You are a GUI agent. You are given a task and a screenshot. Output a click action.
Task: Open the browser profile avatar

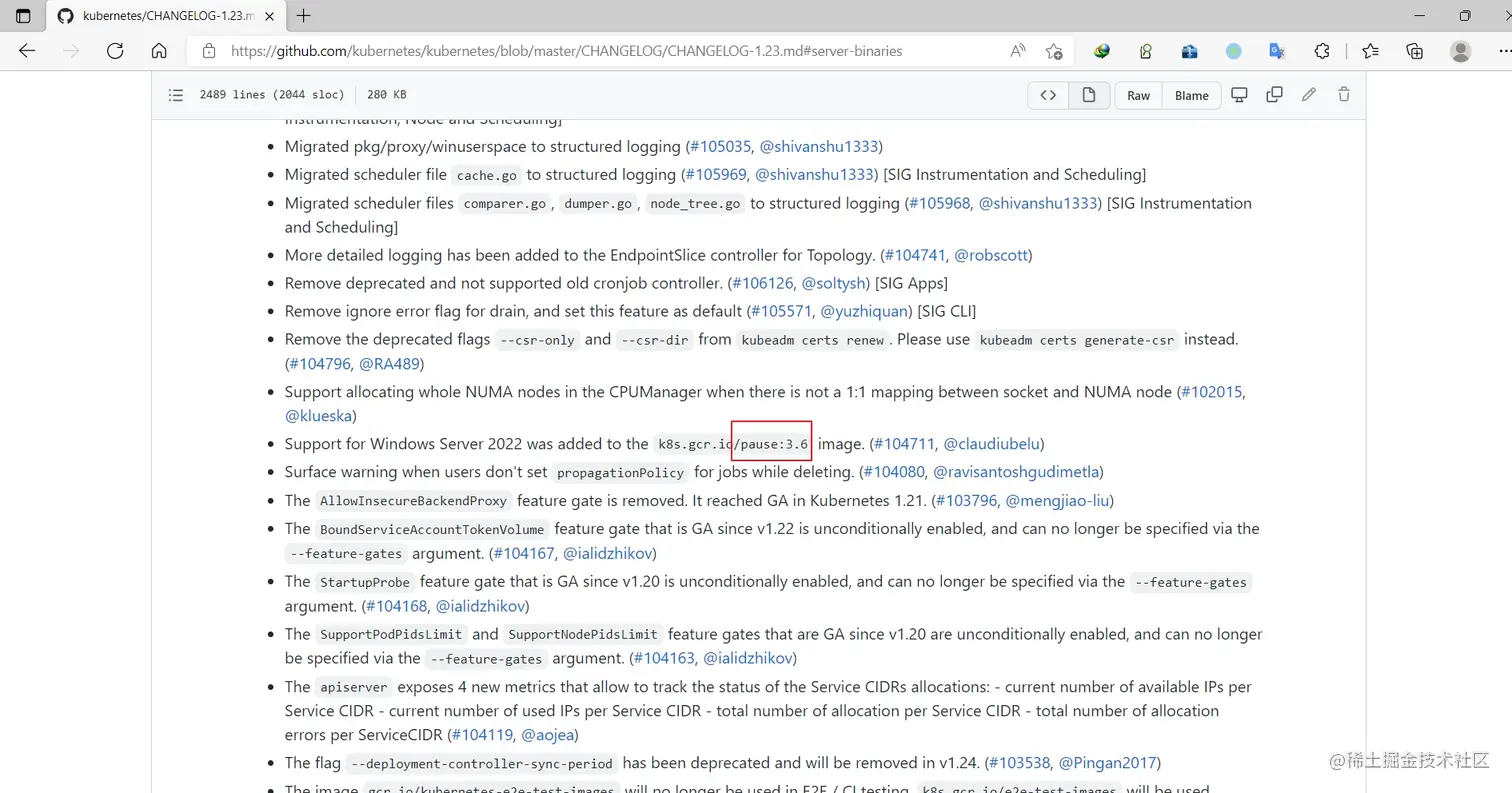pos(1461,51)
